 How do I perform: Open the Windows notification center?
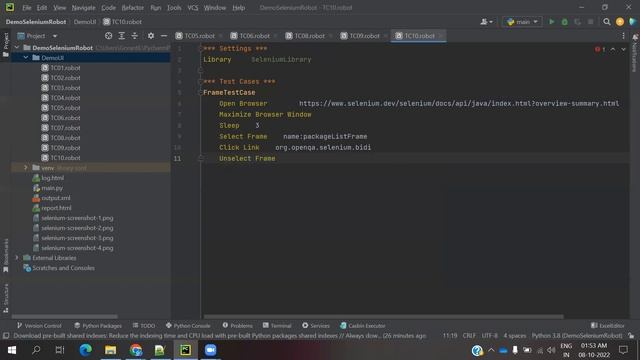[623, 350]
